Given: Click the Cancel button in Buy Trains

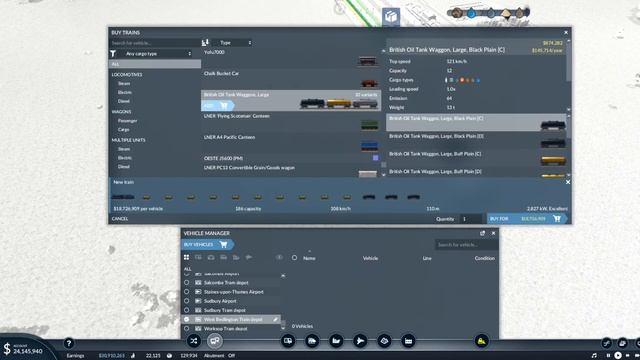Looking at the screenshot, I should pyautogui.click(x=120, y=219).
